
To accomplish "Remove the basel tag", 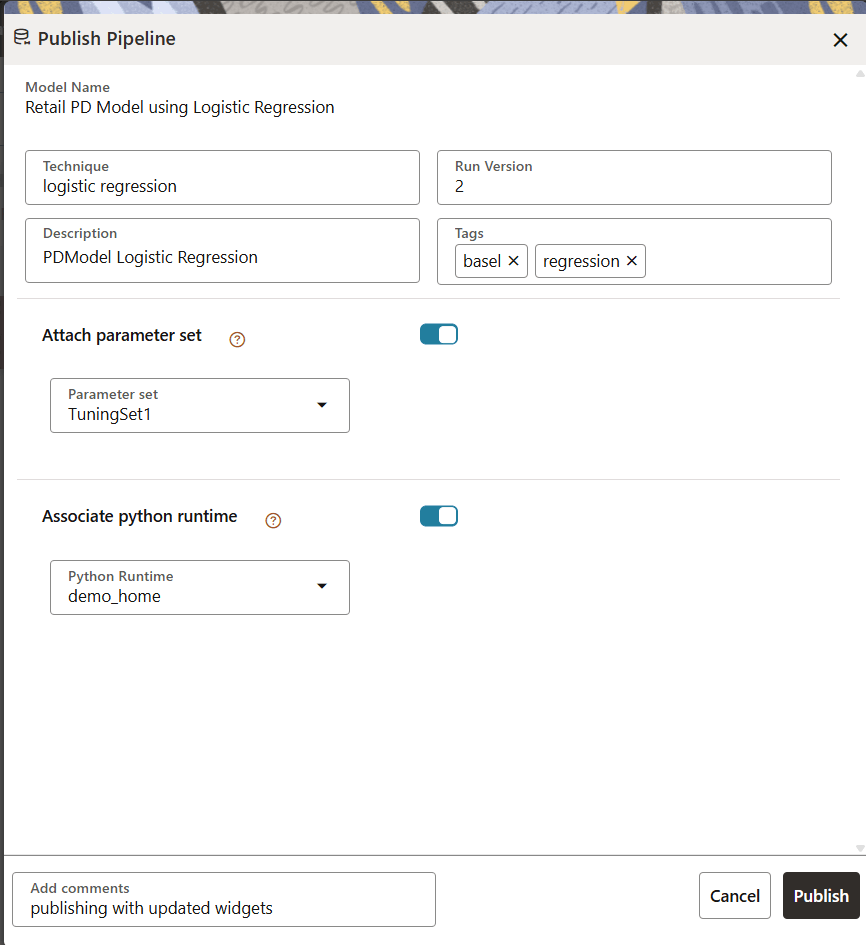I will pyautogui.click(x=514, y=261).
